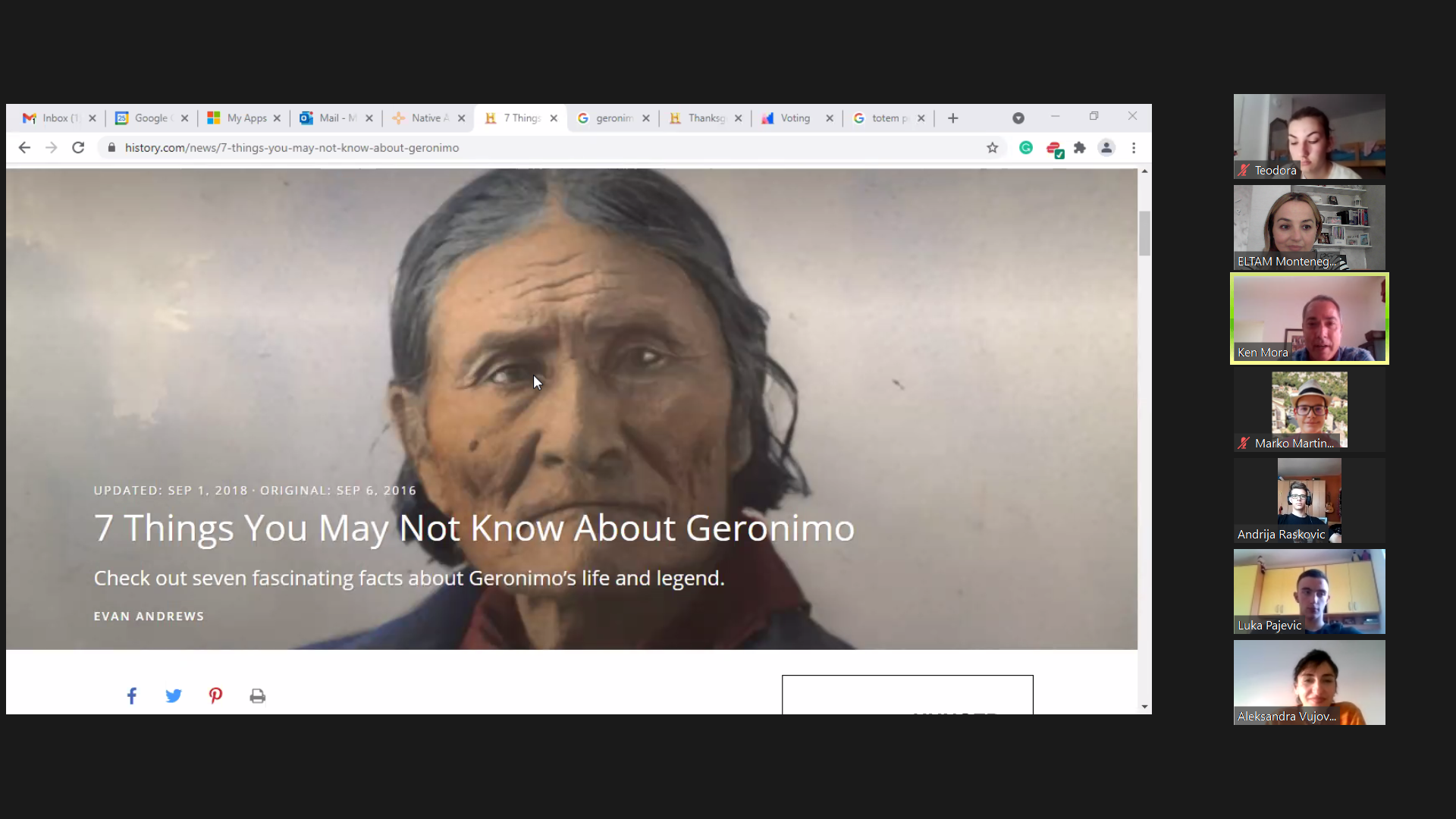Click the page vertical scrollbar thumb
Image resolution: width=1456 pixels, height=819 pixels.
(1144, 234)
